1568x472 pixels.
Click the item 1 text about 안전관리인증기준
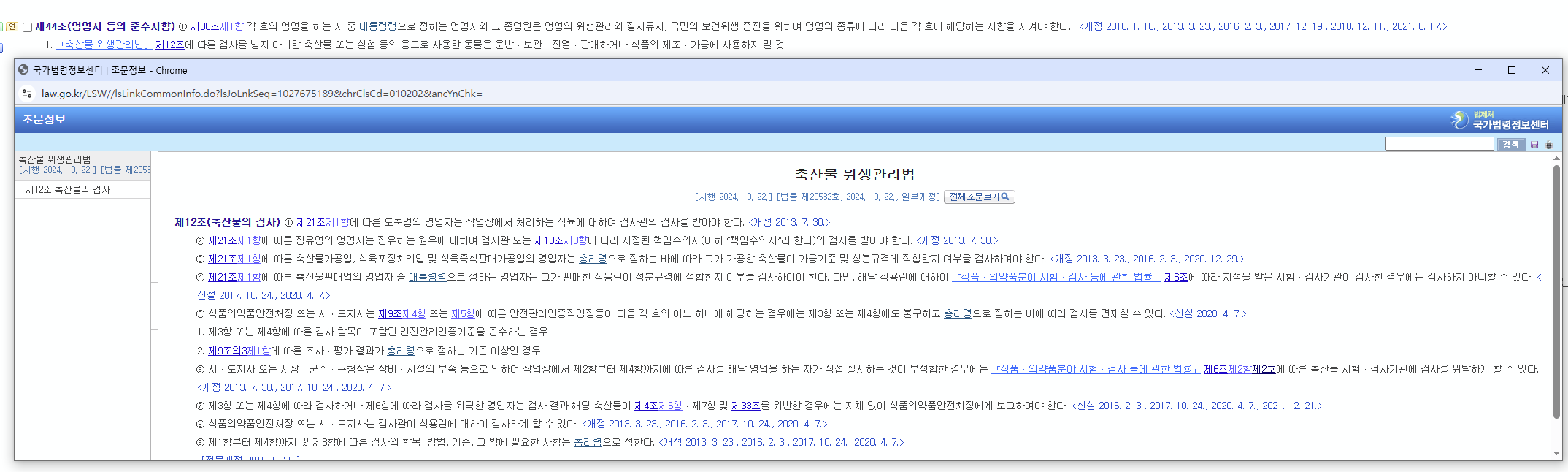[x=374, y=332]
